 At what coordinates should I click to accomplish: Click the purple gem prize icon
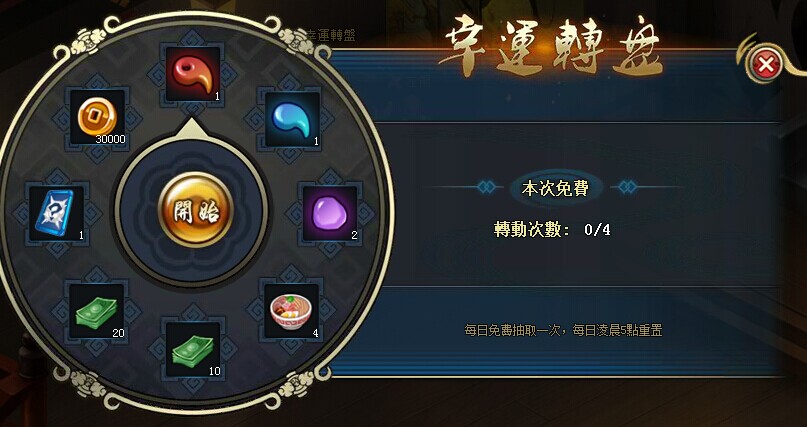(x=330, y=214)
